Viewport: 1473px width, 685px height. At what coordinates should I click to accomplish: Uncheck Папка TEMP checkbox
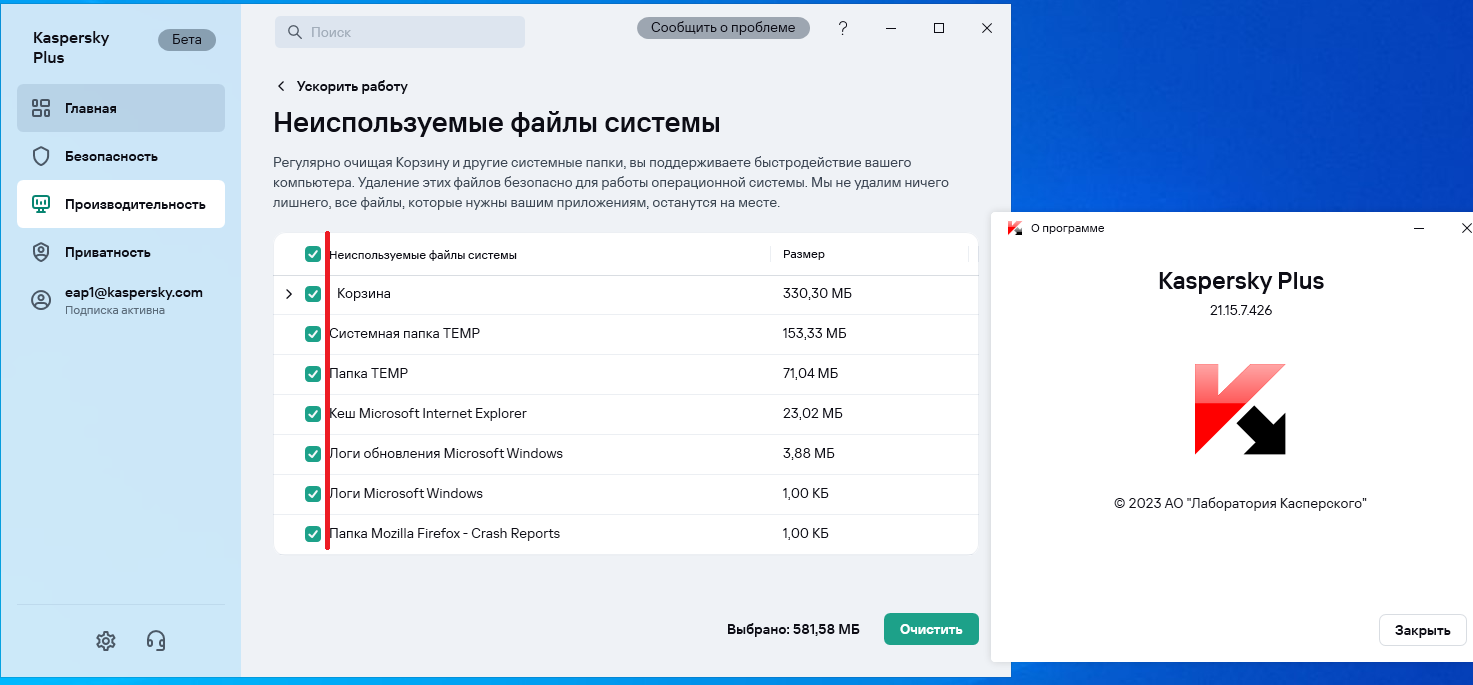(313, 374)
